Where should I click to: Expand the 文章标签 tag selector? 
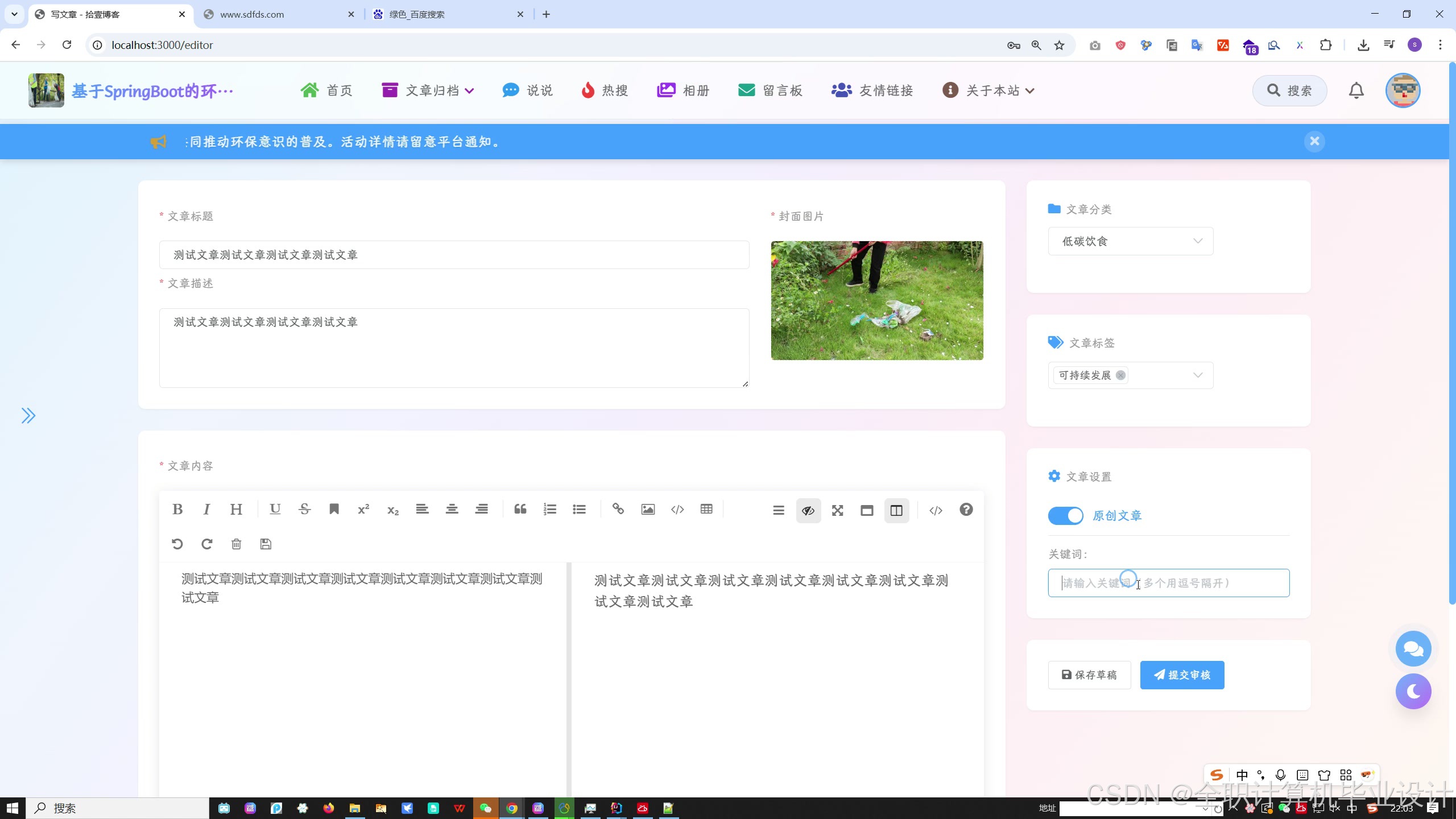(x=1197, y=375)
